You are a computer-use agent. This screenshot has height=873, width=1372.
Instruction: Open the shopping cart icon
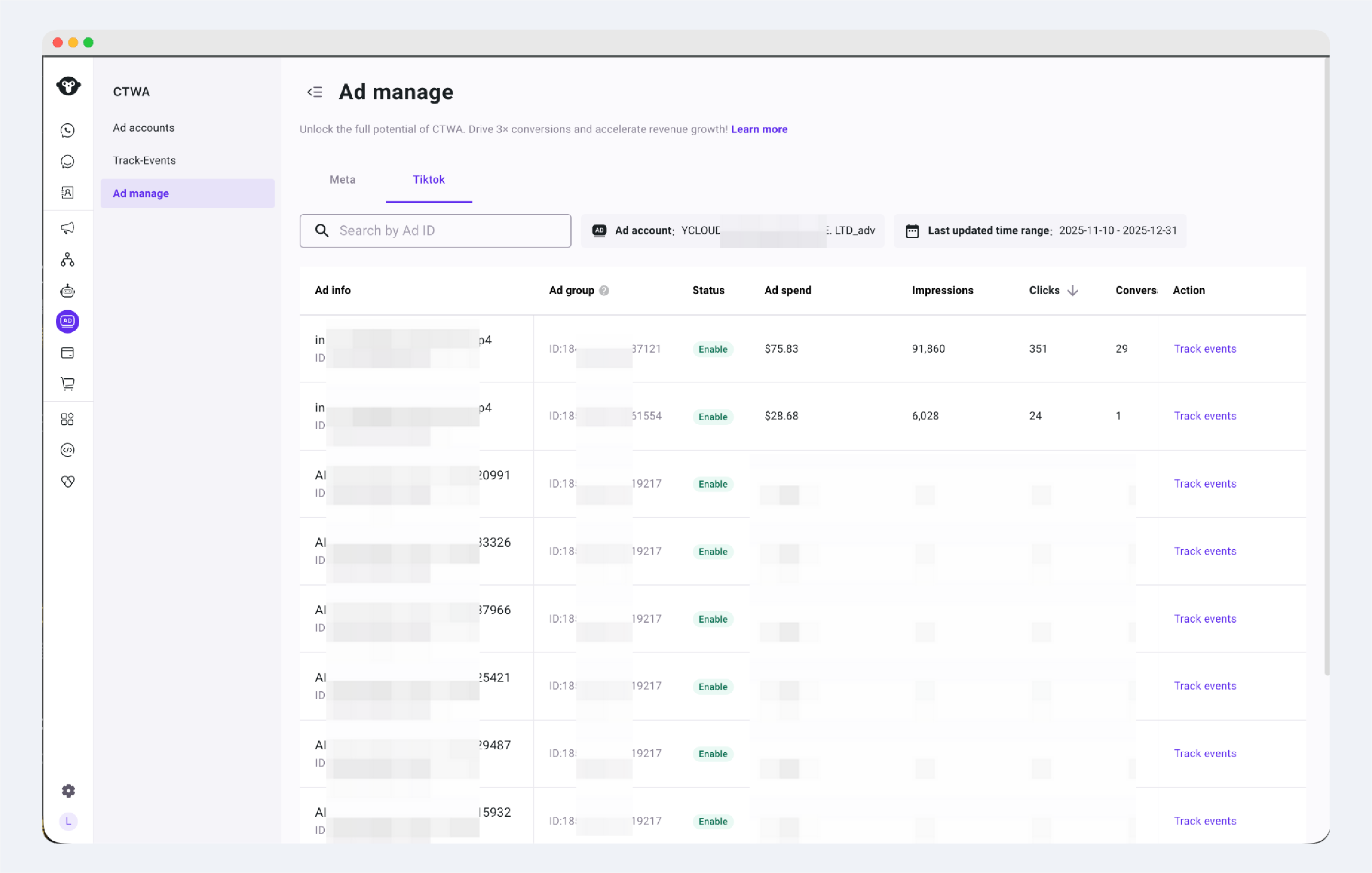click(x=67, y=384)
